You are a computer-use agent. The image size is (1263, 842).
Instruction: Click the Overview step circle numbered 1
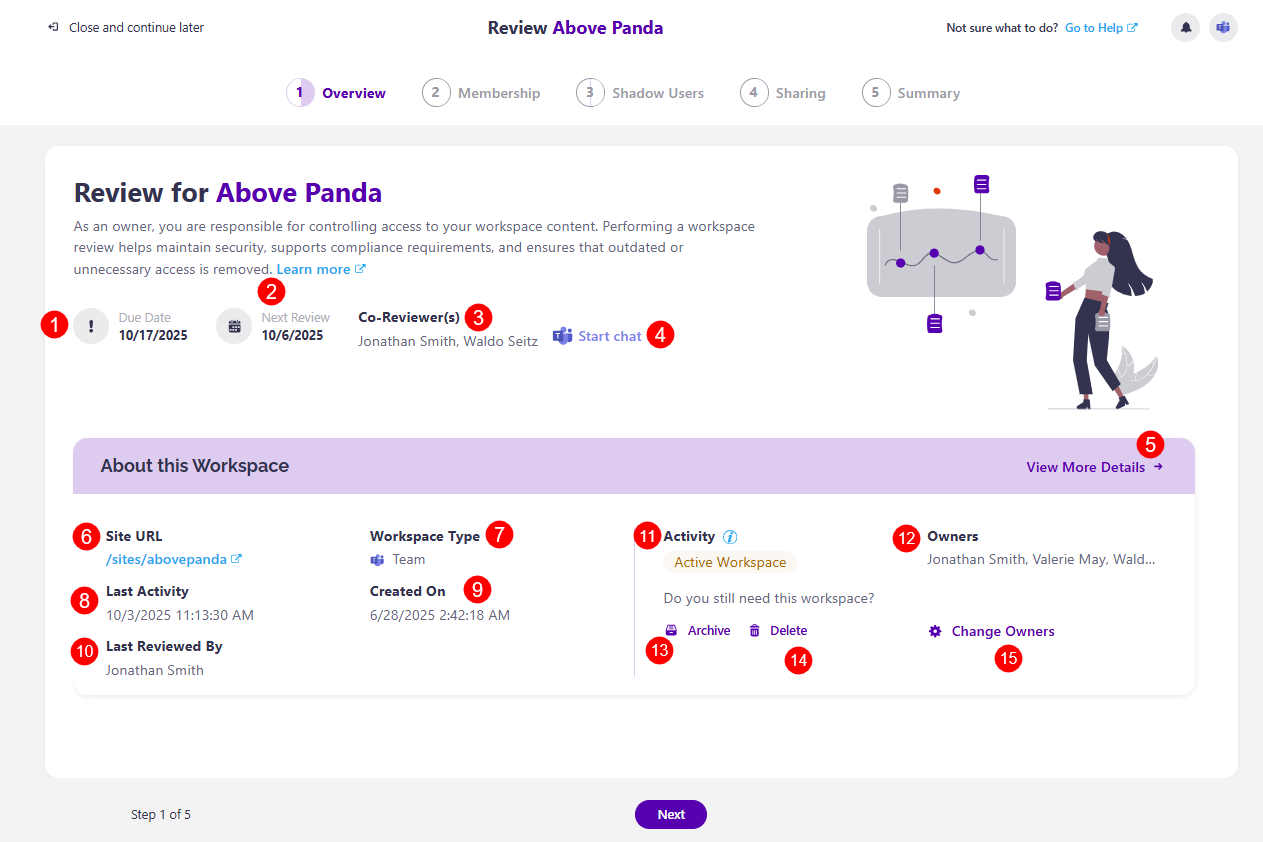click(300, 92)
